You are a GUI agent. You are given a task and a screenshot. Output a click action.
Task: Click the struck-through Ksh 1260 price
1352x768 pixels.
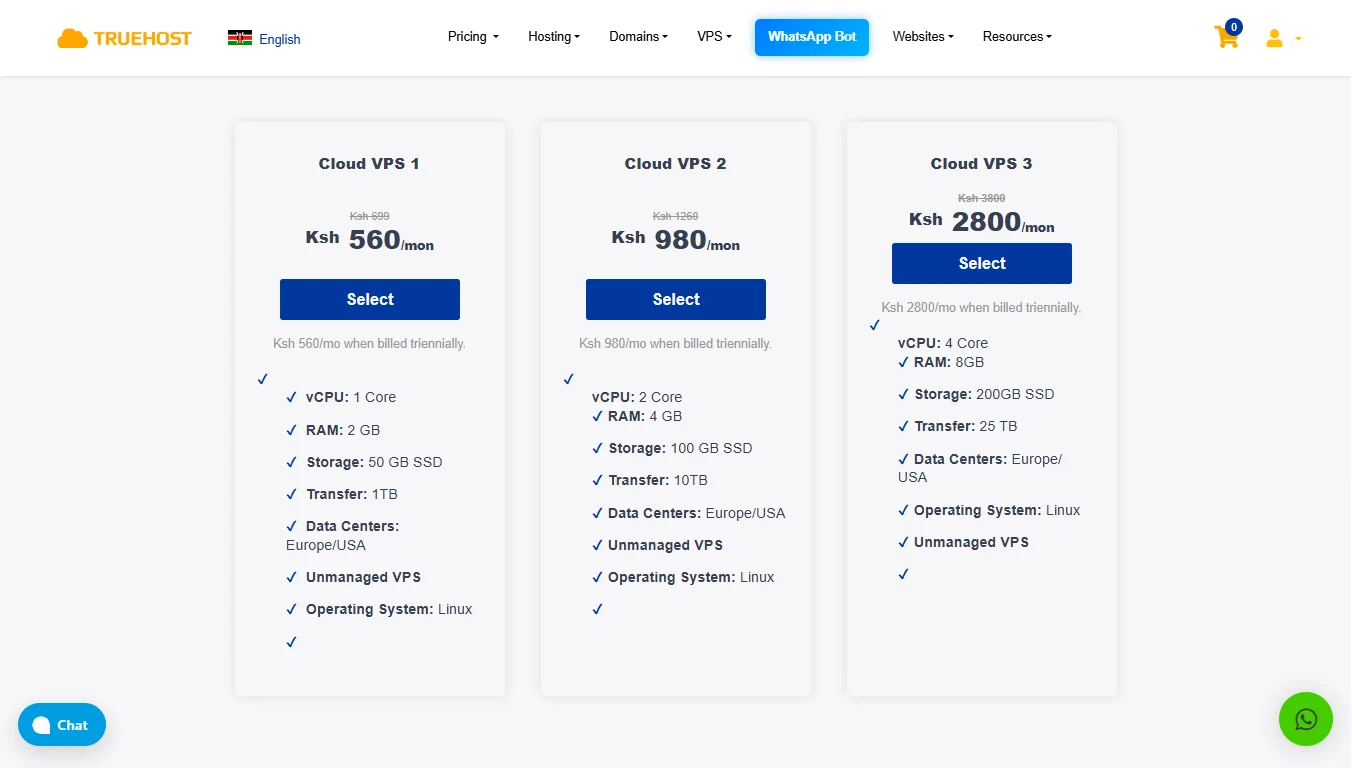pyautogui.click(x=676, y=216)
